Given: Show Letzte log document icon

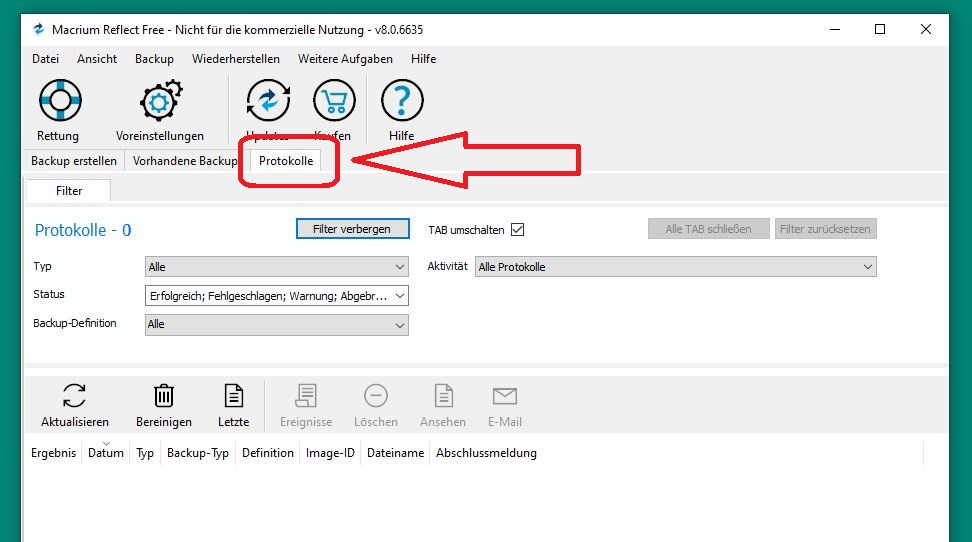Looking at the screenshot, I should pyautogui.click(x=234, y=396).
